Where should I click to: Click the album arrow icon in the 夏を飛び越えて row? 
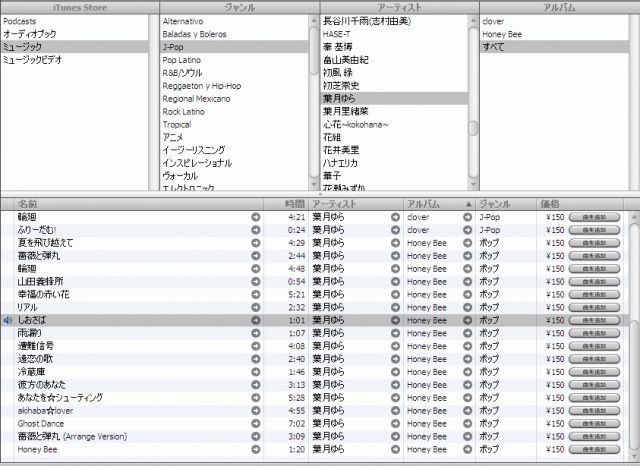point(467,243)
